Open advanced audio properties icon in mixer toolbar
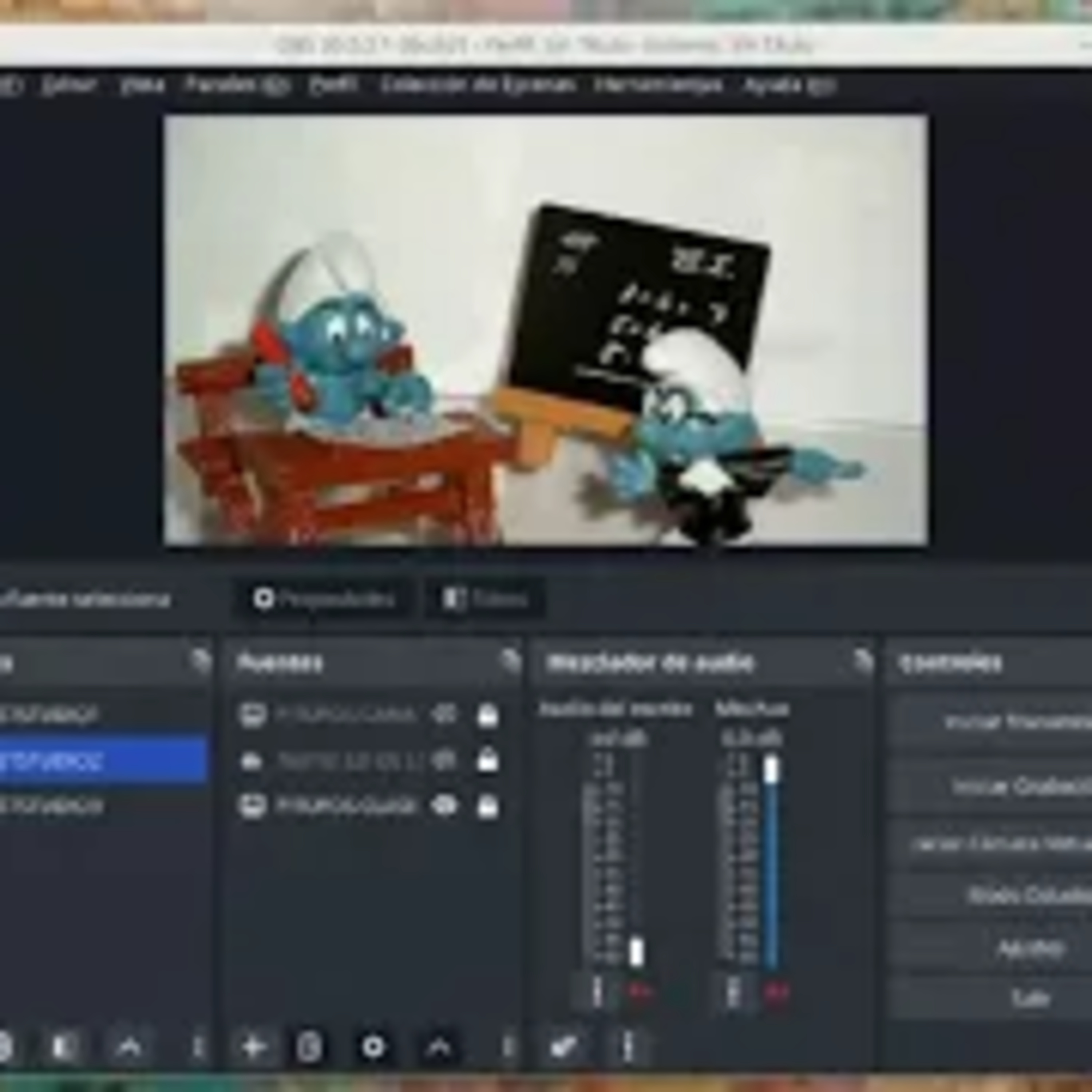This screenshot has width=1092, height=1092. click(563, 1047)
